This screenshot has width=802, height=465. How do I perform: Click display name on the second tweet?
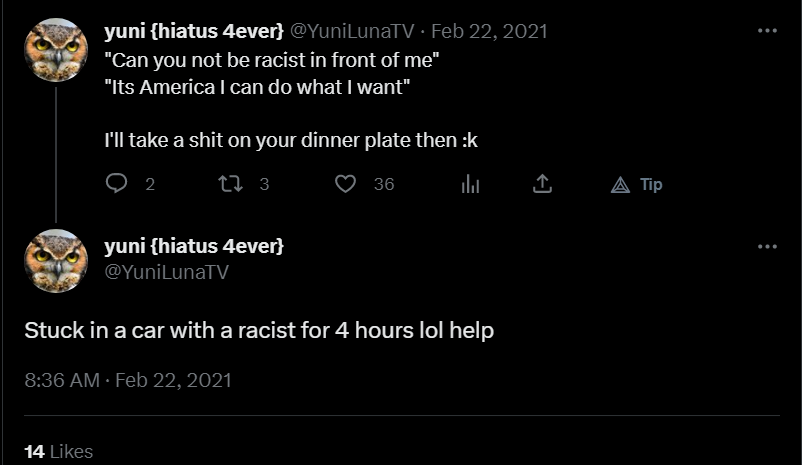click(x=194, y=246)
